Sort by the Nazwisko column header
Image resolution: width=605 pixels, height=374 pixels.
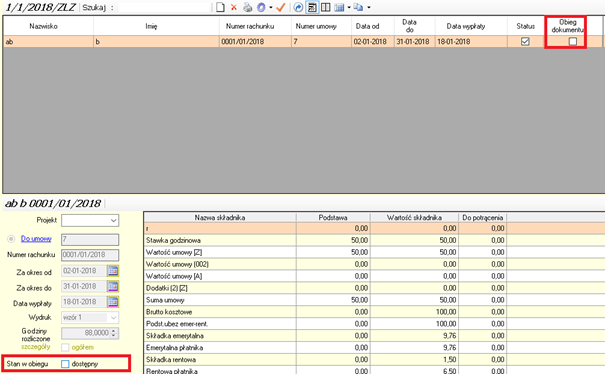[x=48, y=26]
